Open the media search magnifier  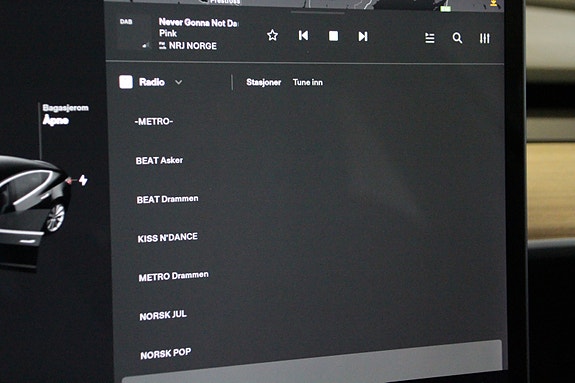(457, 38)
